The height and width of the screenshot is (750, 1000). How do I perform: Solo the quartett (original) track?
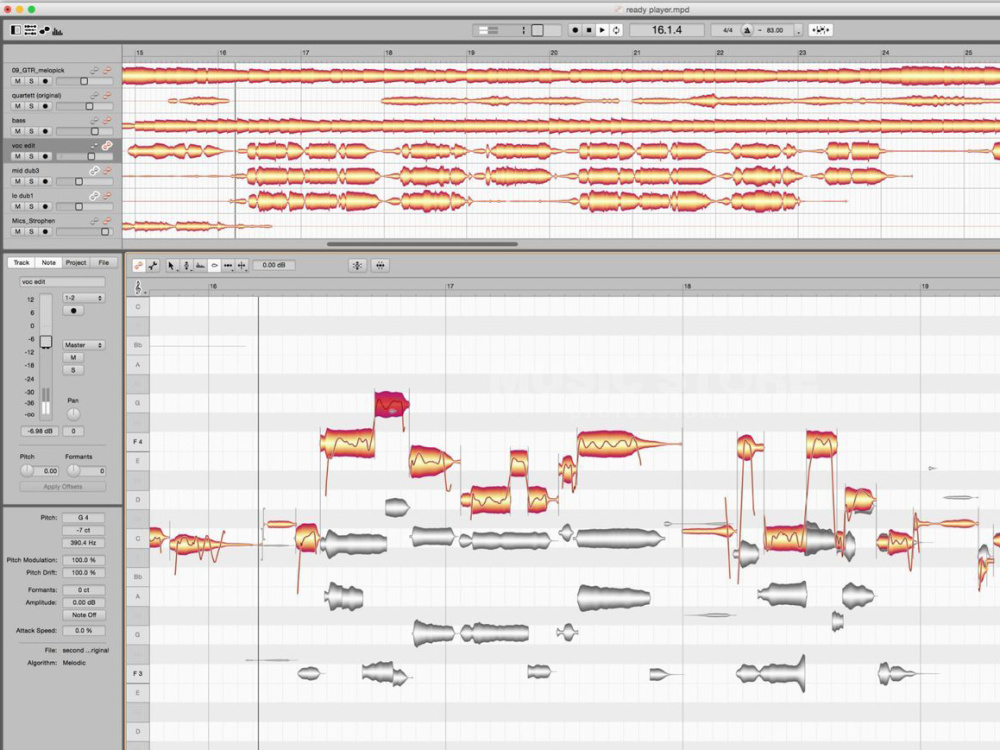pyautogui.click(x=31, y=106)
